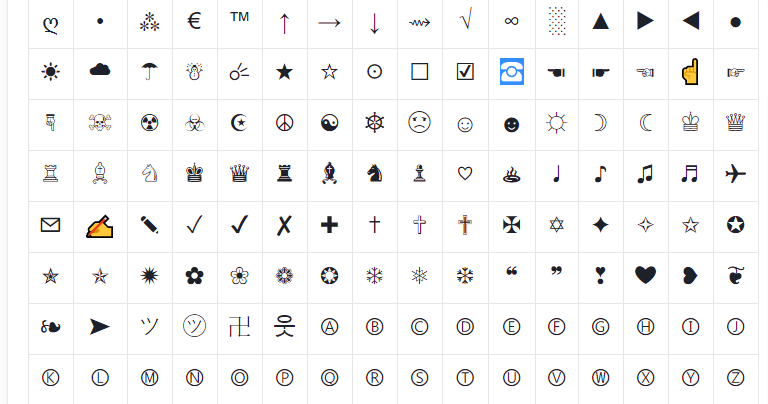Select the checked ballot box symbol
Screen dimensions: 768x404
pos(465,72)
